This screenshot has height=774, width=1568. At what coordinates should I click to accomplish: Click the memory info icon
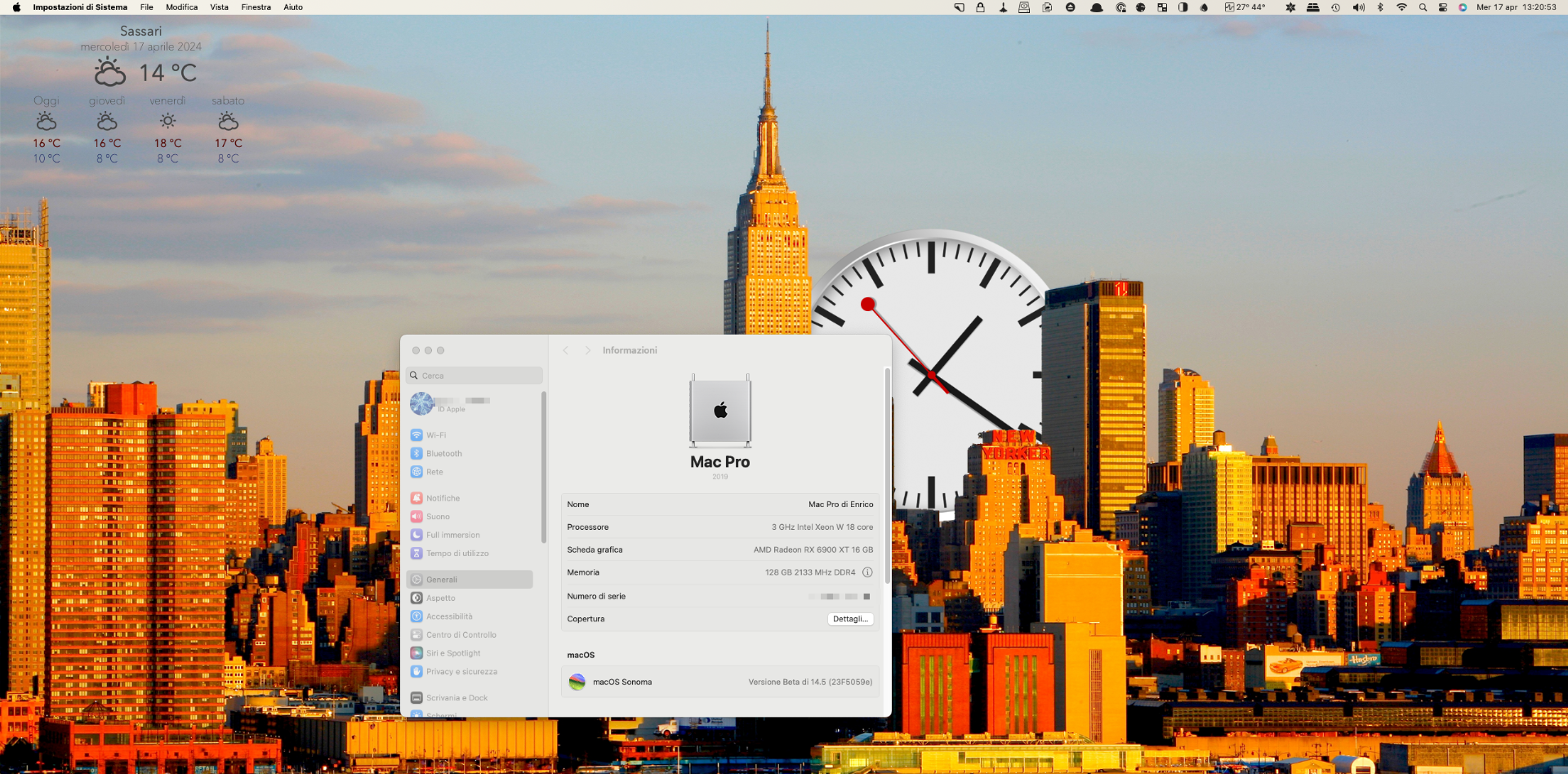pos(867,572)
